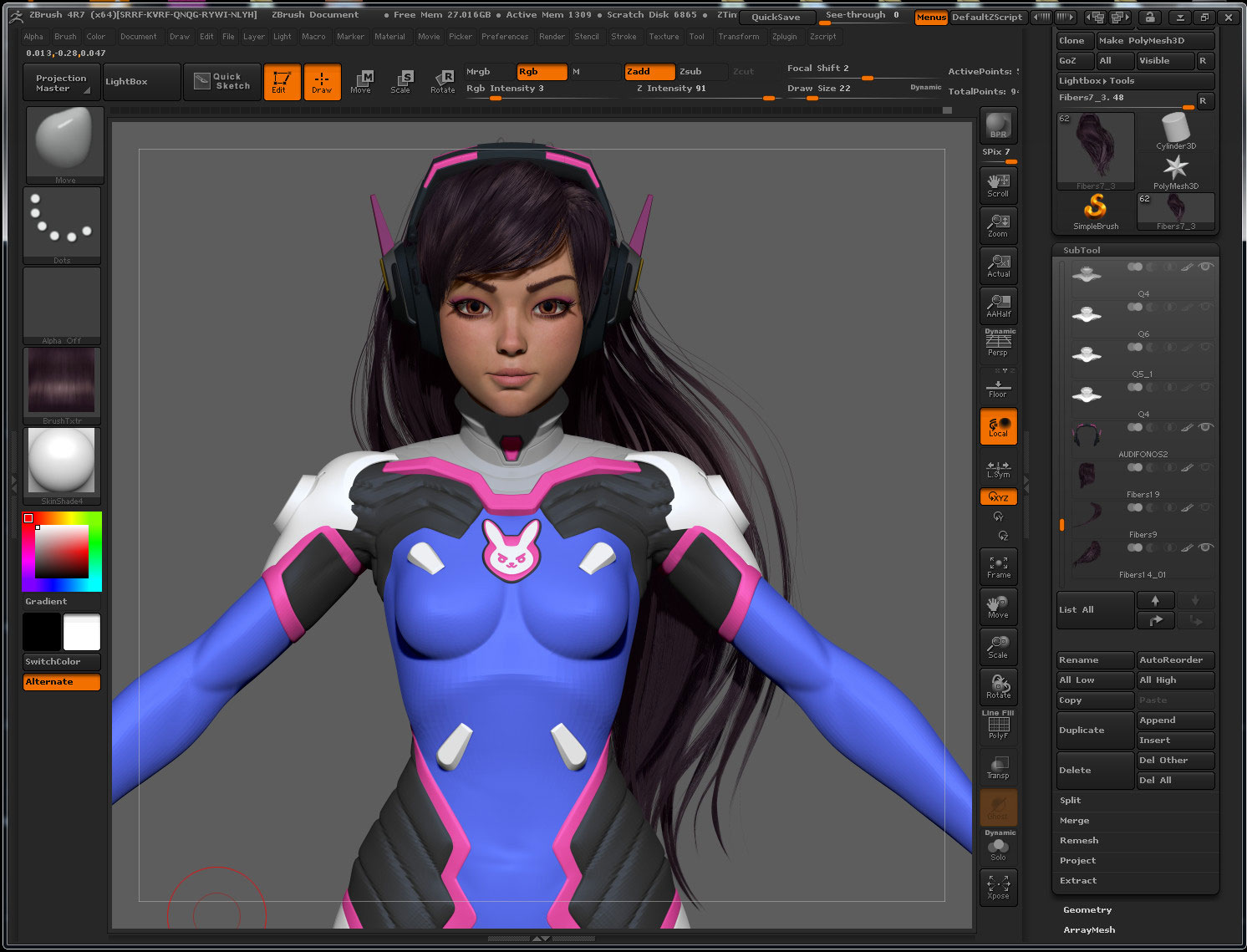
Task: Open the Preferences menu
Action: (x=505, y=36)
